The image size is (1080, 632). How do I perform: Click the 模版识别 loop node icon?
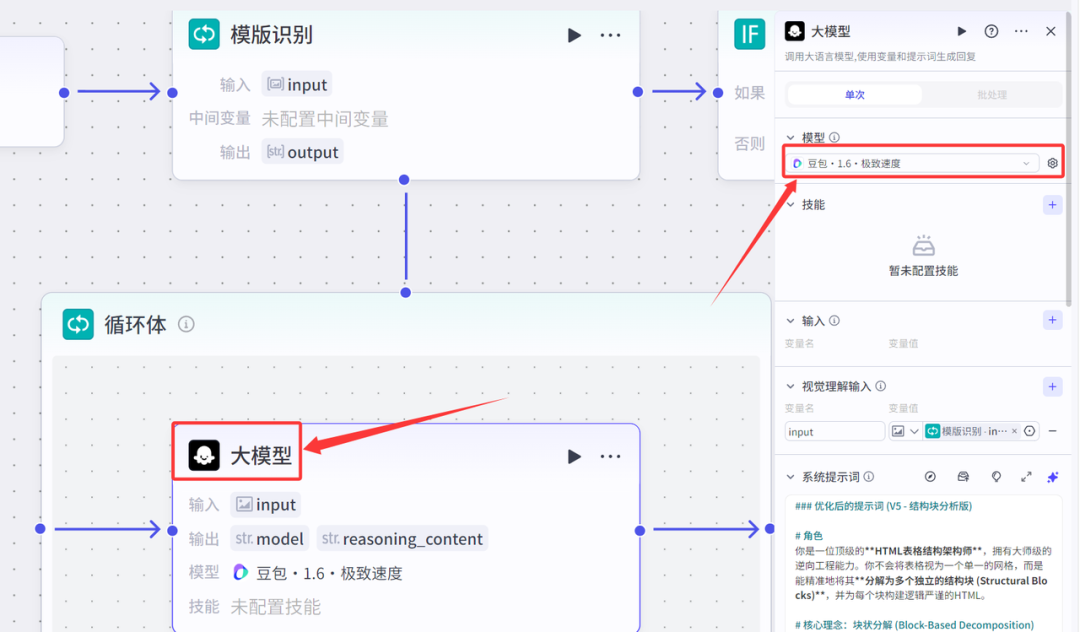tap(204, 34)
